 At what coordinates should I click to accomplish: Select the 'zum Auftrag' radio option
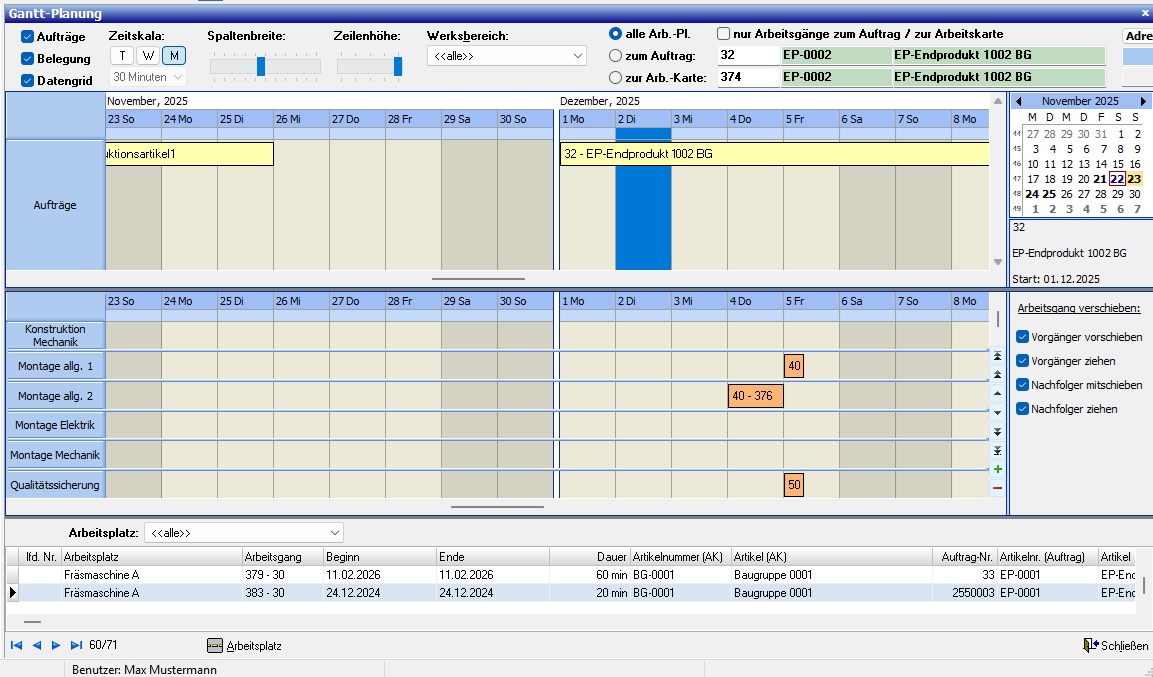click(x=616, y=55)
